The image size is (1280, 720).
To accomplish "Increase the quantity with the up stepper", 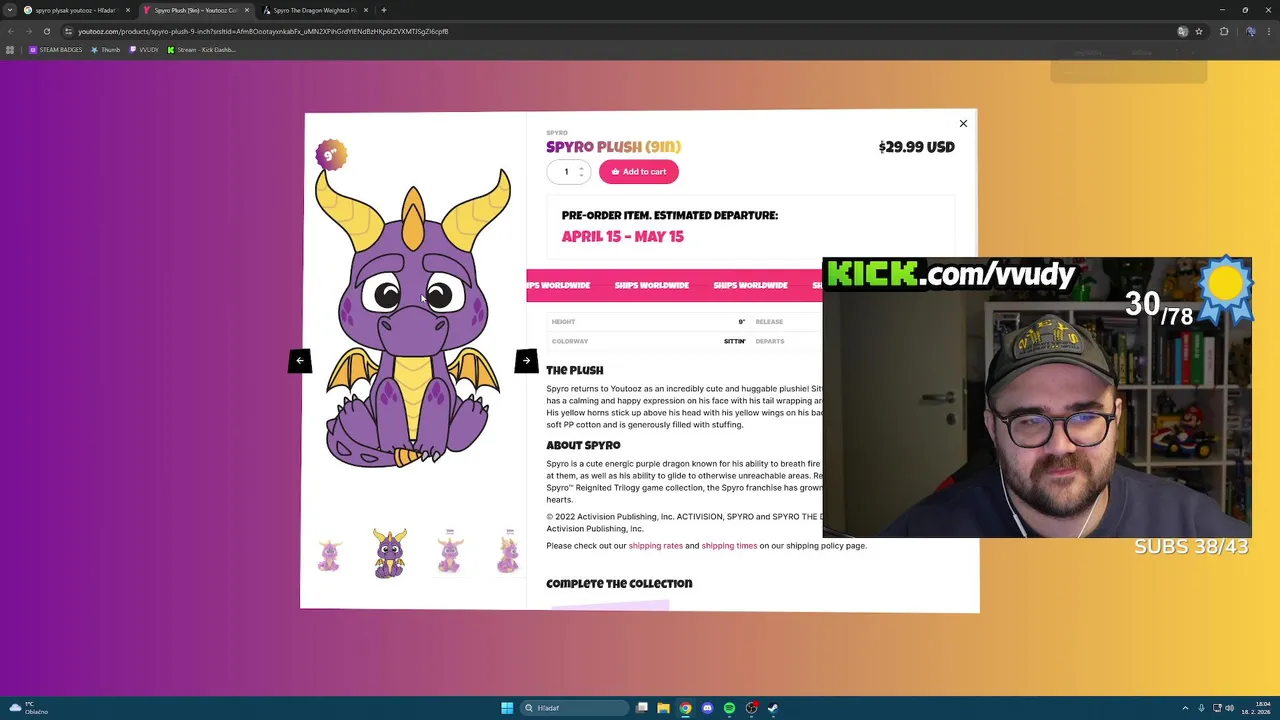I will tap(581, 168).
